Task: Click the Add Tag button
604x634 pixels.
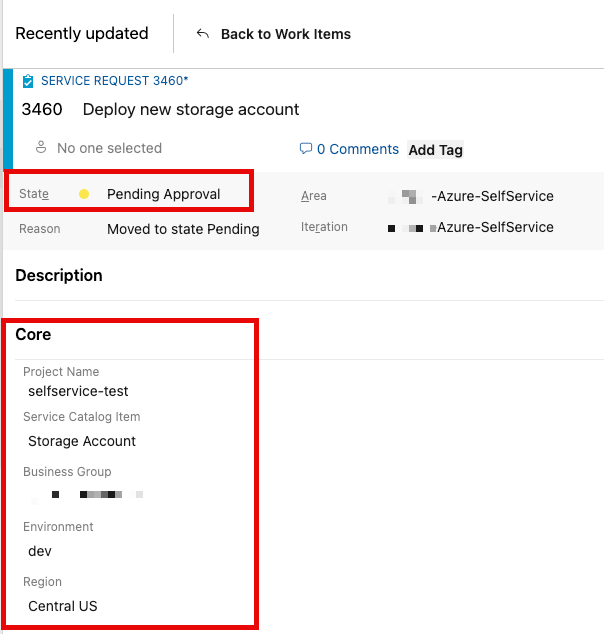Action: click(435, 150)
